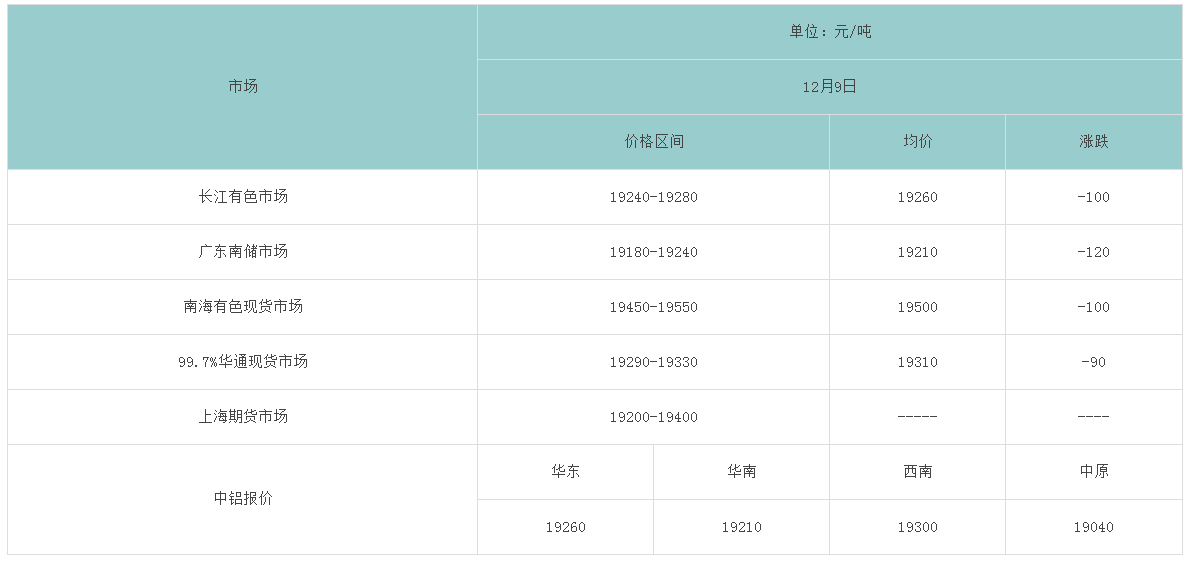Click the 单位:元/吨 header cell
1196x566 pixels.
[830, 32]
